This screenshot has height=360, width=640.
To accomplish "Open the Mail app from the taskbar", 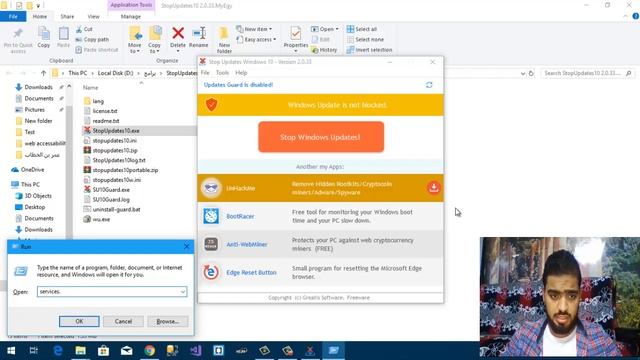I will (127, 351).
